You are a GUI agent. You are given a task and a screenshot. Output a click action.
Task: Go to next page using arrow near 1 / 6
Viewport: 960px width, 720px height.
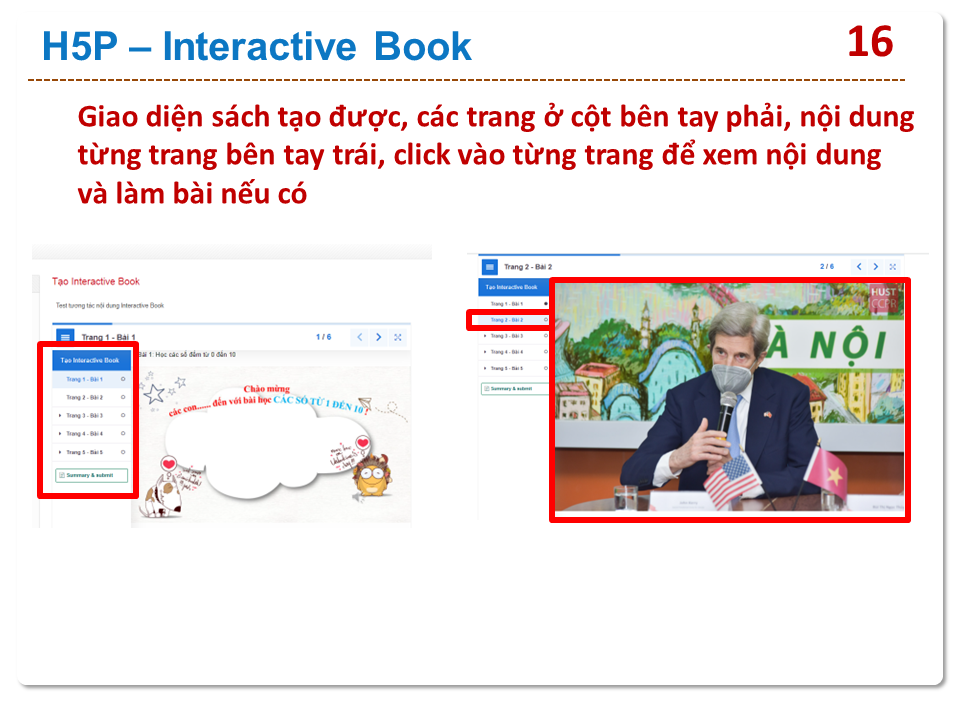point(379,338)
